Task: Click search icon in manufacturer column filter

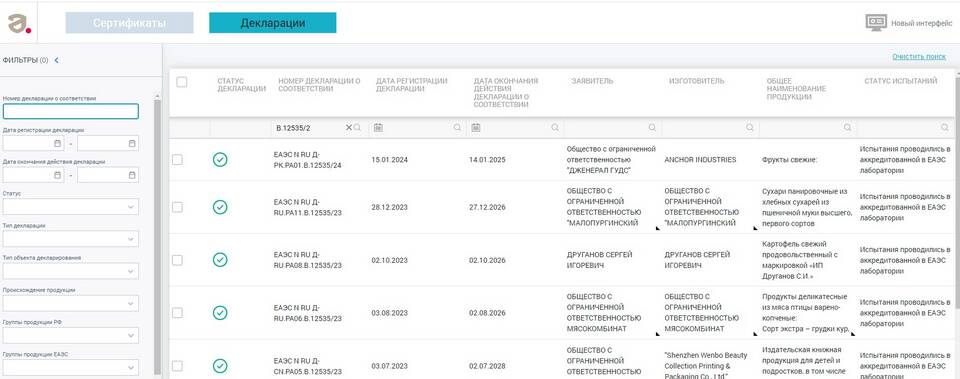Action: pos(749,127)
